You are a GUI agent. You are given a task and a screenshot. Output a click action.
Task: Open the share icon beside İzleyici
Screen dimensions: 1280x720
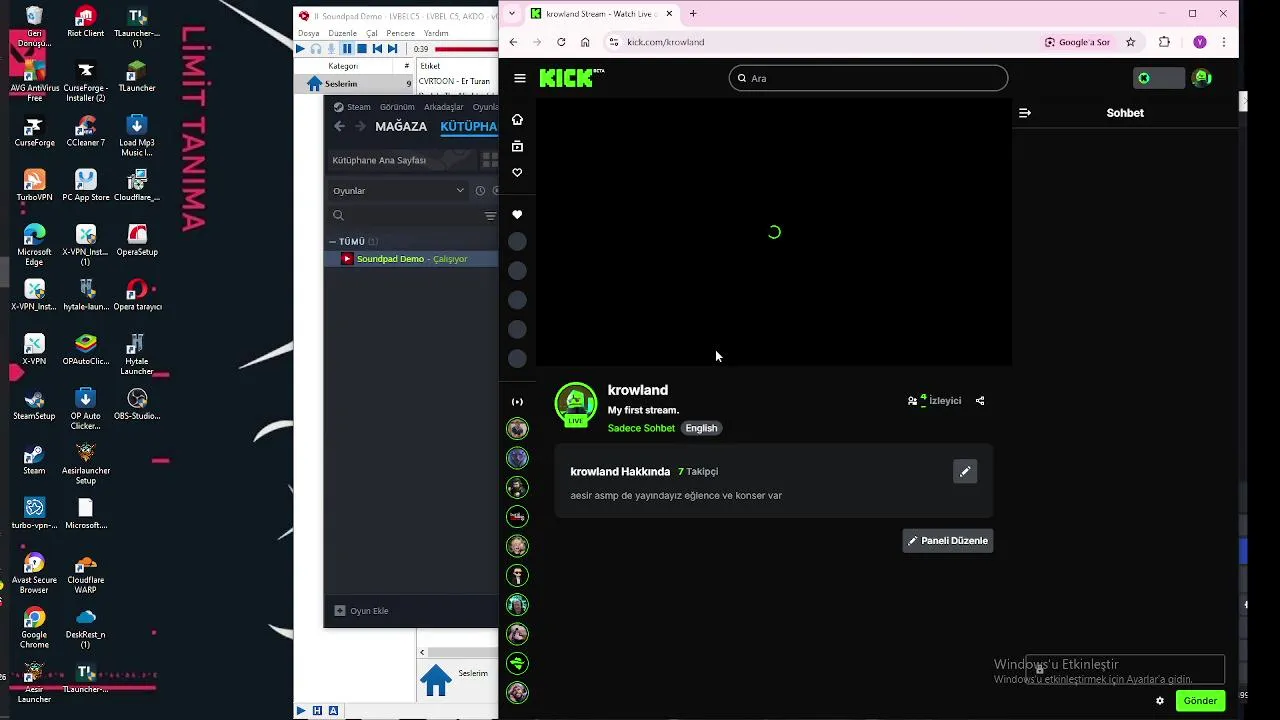980,401
